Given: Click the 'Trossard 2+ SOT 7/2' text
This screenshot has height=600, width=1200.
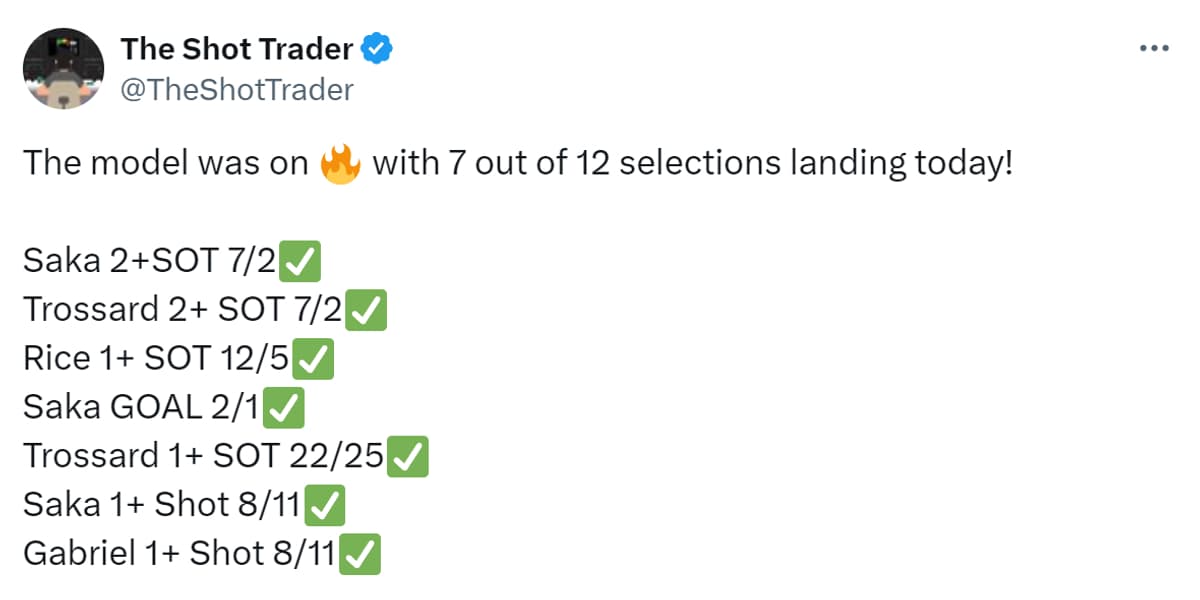Looking at the screenshot, I should tap(183, 311).
